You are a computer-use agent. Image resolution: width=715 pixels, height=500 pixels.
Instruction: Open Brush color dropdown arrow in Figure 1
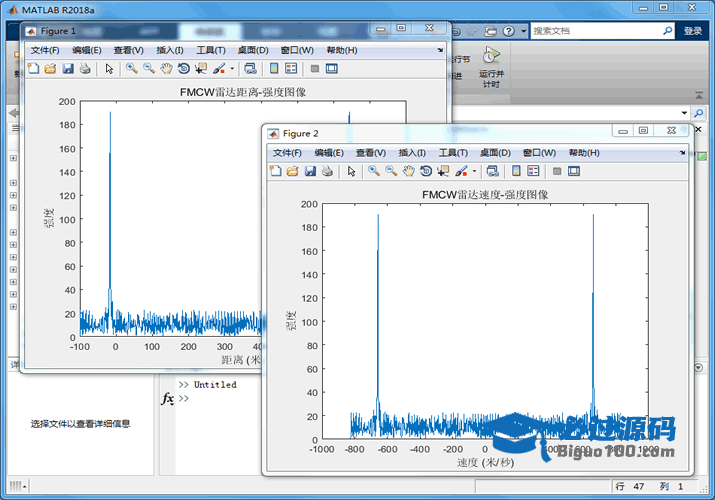pos(232,69)
